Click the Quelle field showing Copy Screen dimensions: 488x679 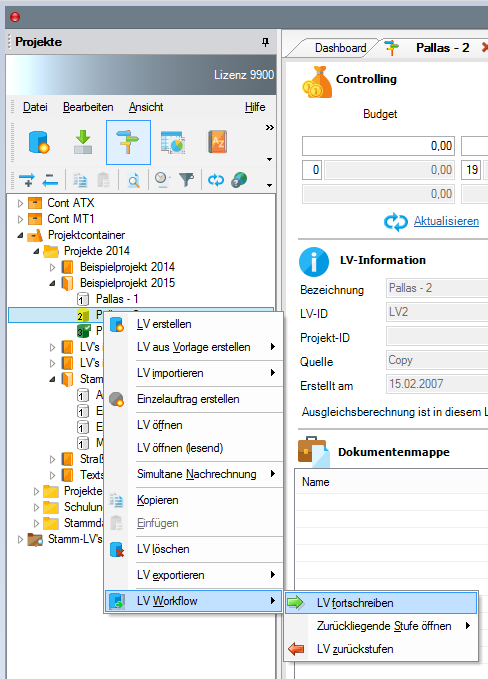pyautogui.click(x=437, y=360)
